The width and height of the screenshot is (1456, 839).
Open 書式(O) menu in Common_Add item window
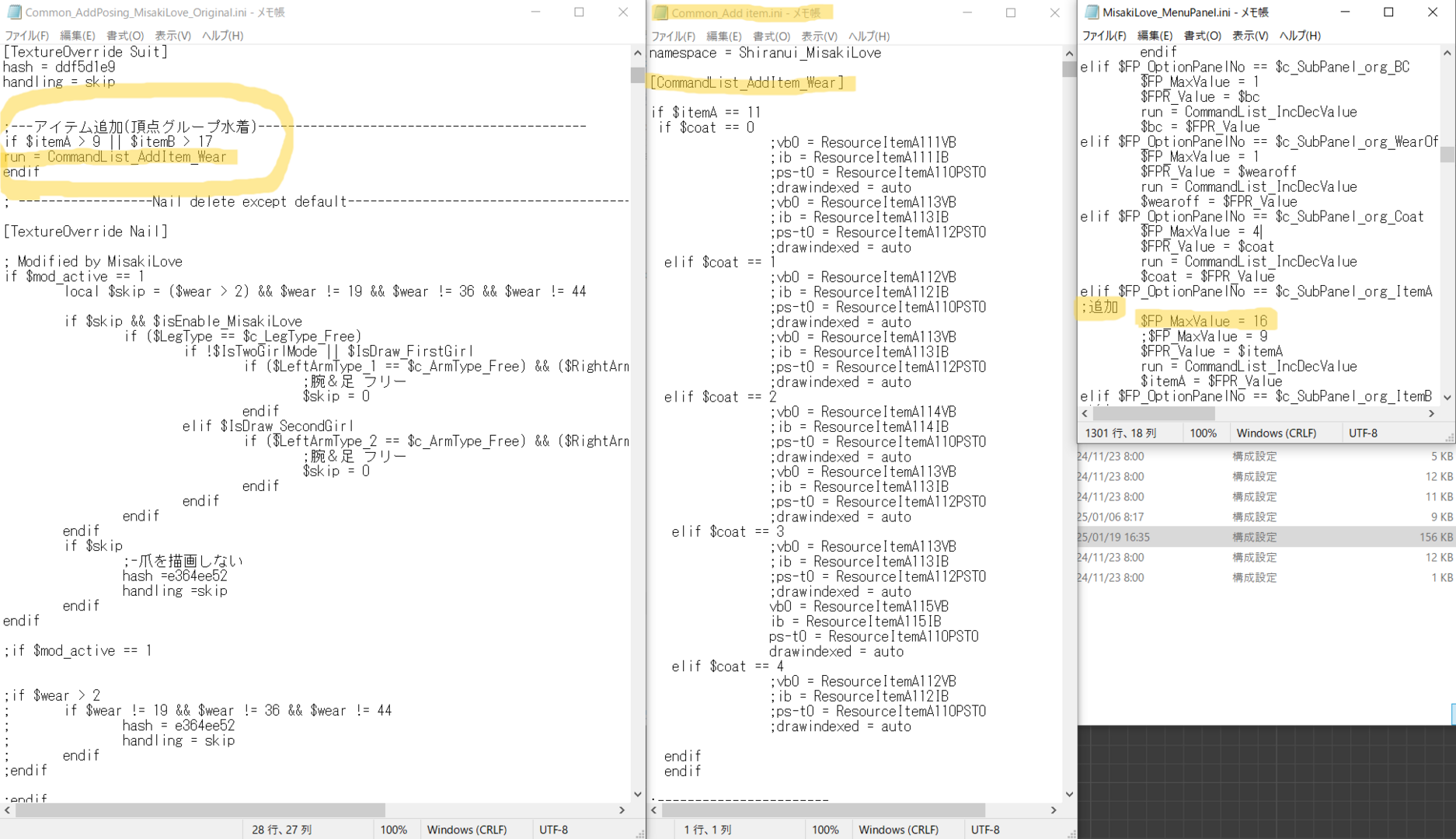(x=771, y=37)
